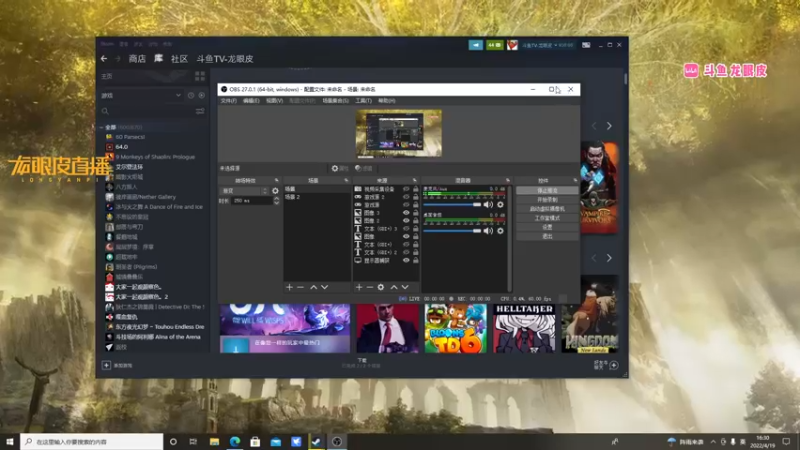This screenshot has width=800, height=450.
Task: Click the 停止推流 button in OBS
Action: [547, 190]
